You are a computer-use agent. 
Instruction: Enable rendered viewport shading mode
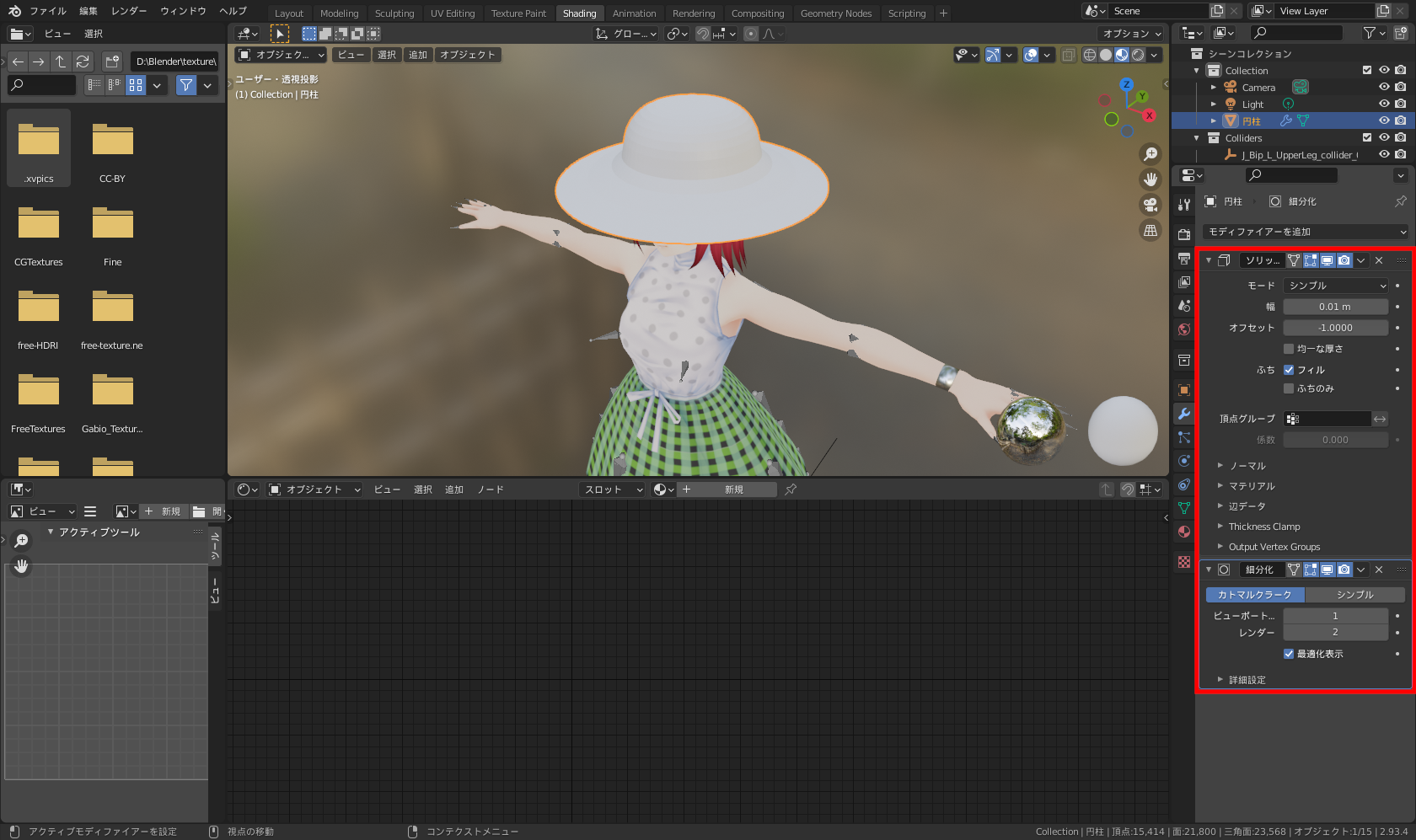point(1138,55)
